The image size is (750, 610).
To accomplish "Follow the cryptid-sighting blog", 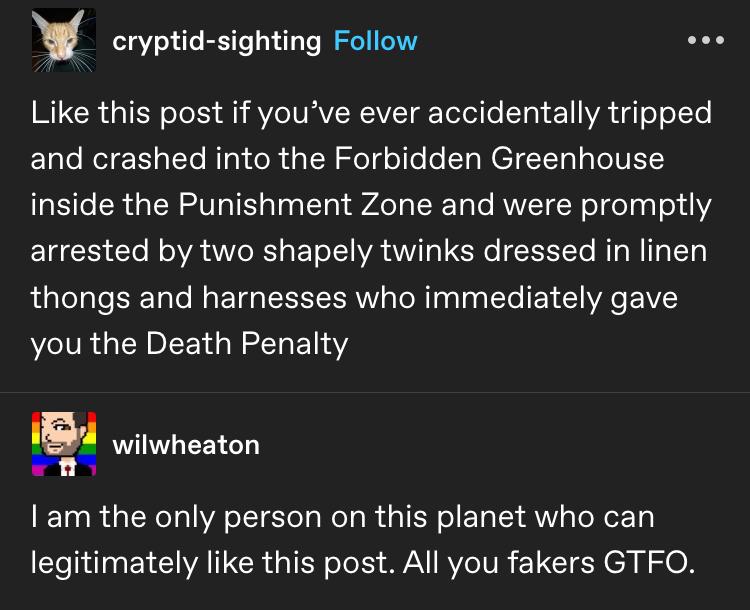I will click(375, 41).
